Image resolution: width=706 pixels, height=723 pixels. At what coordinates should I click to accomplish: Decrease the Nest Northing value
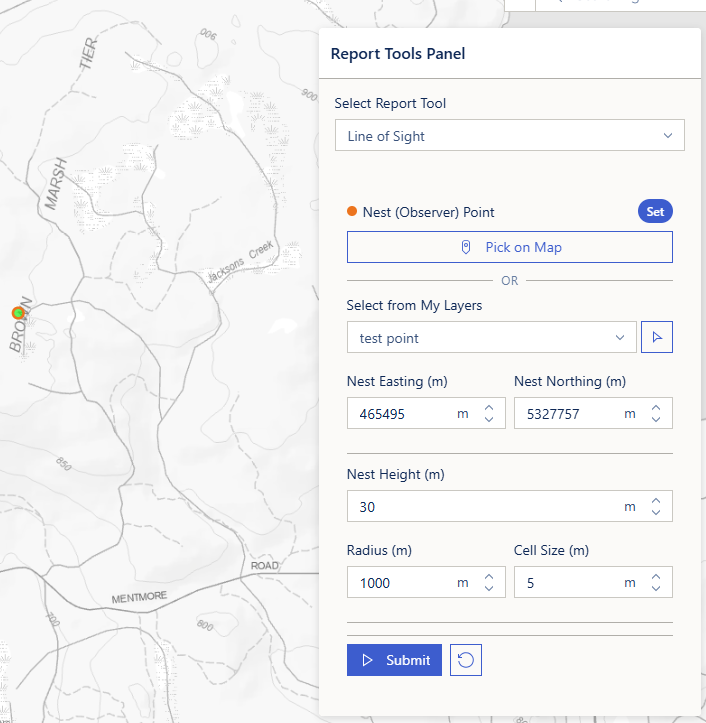[656, 419]
